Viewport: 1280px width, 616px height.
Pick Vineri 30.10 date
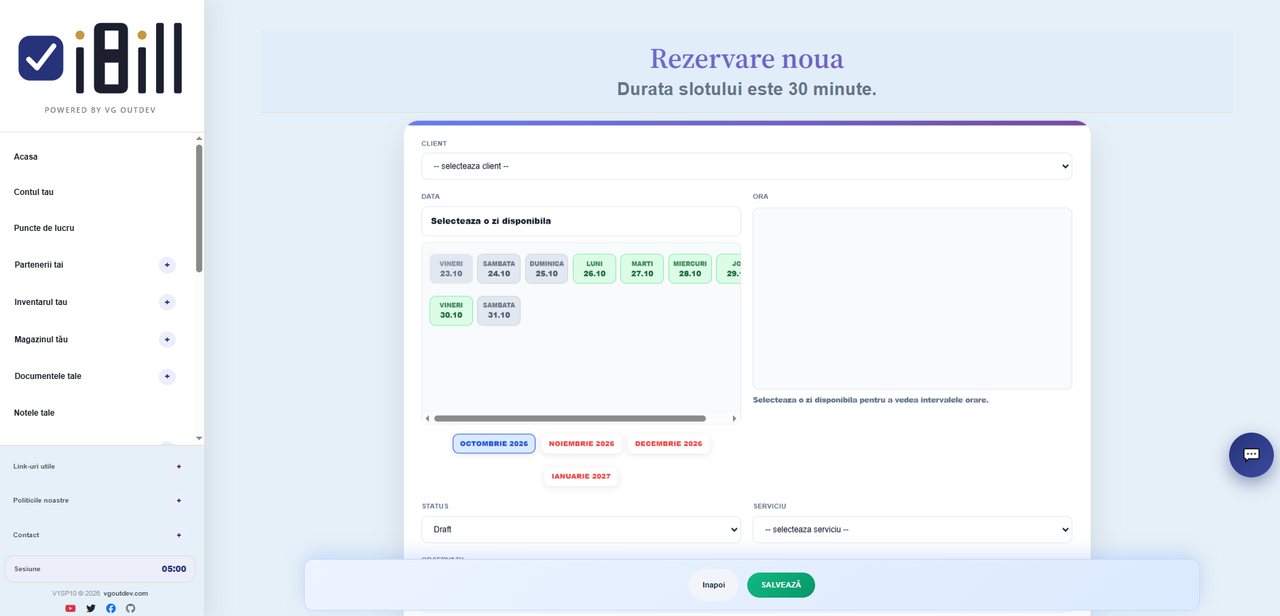[451, 311]
